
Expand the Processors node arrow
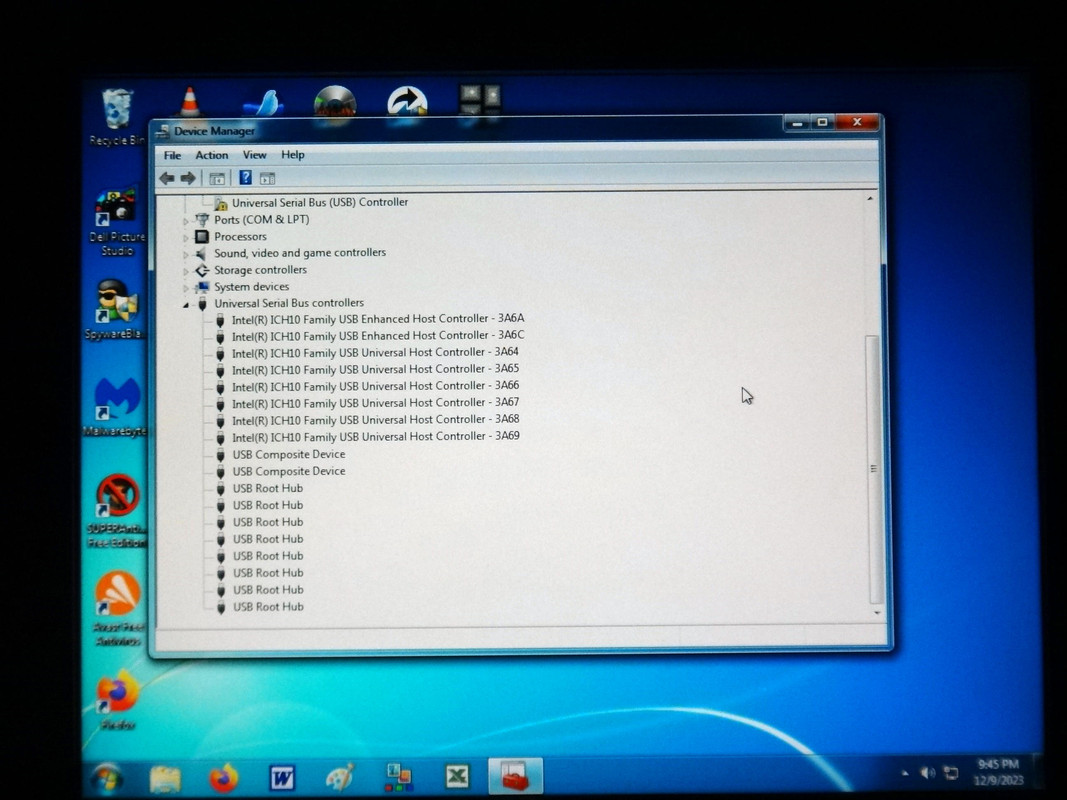[x=186, y=237]
